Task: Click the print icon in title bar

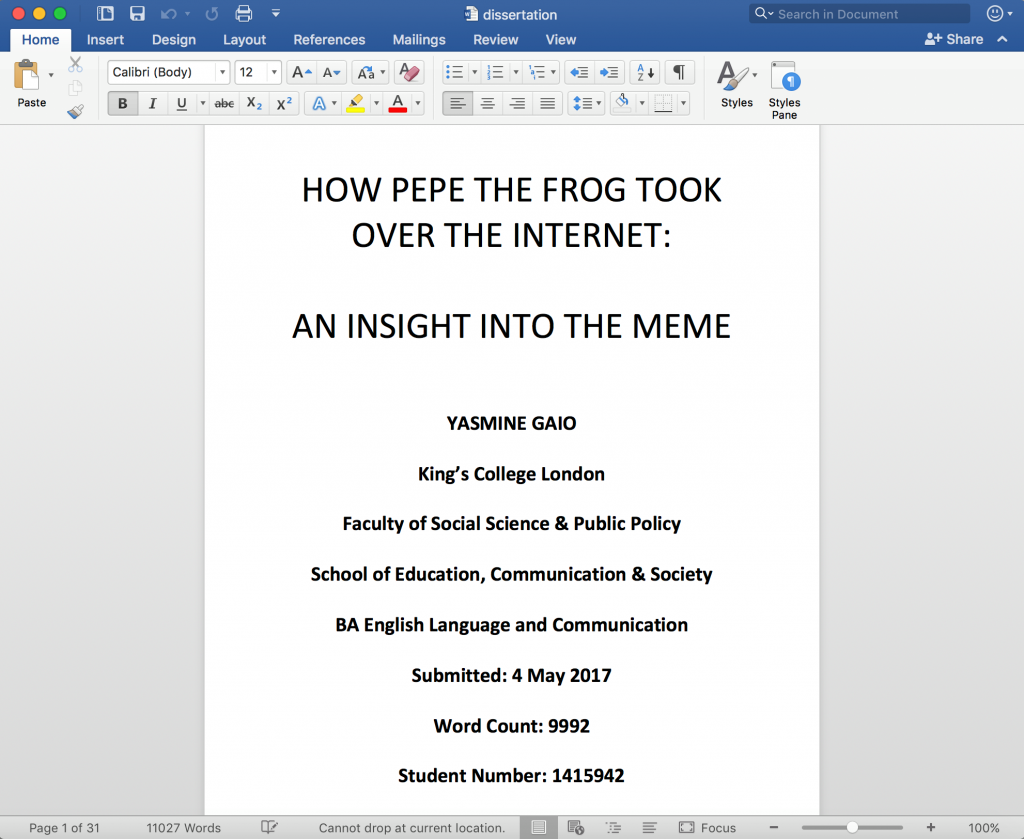Action: 244,13
